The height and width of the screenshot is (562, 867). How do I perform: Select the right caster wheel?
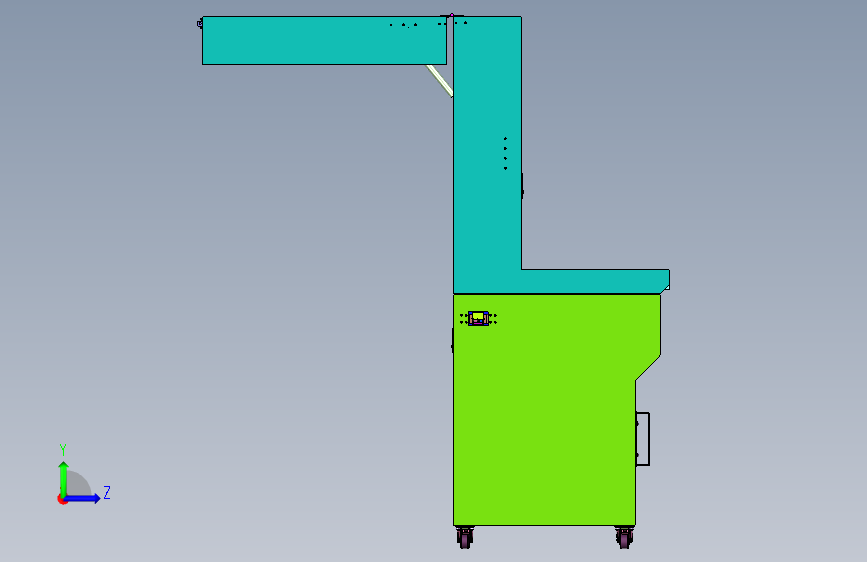point(624,537)
